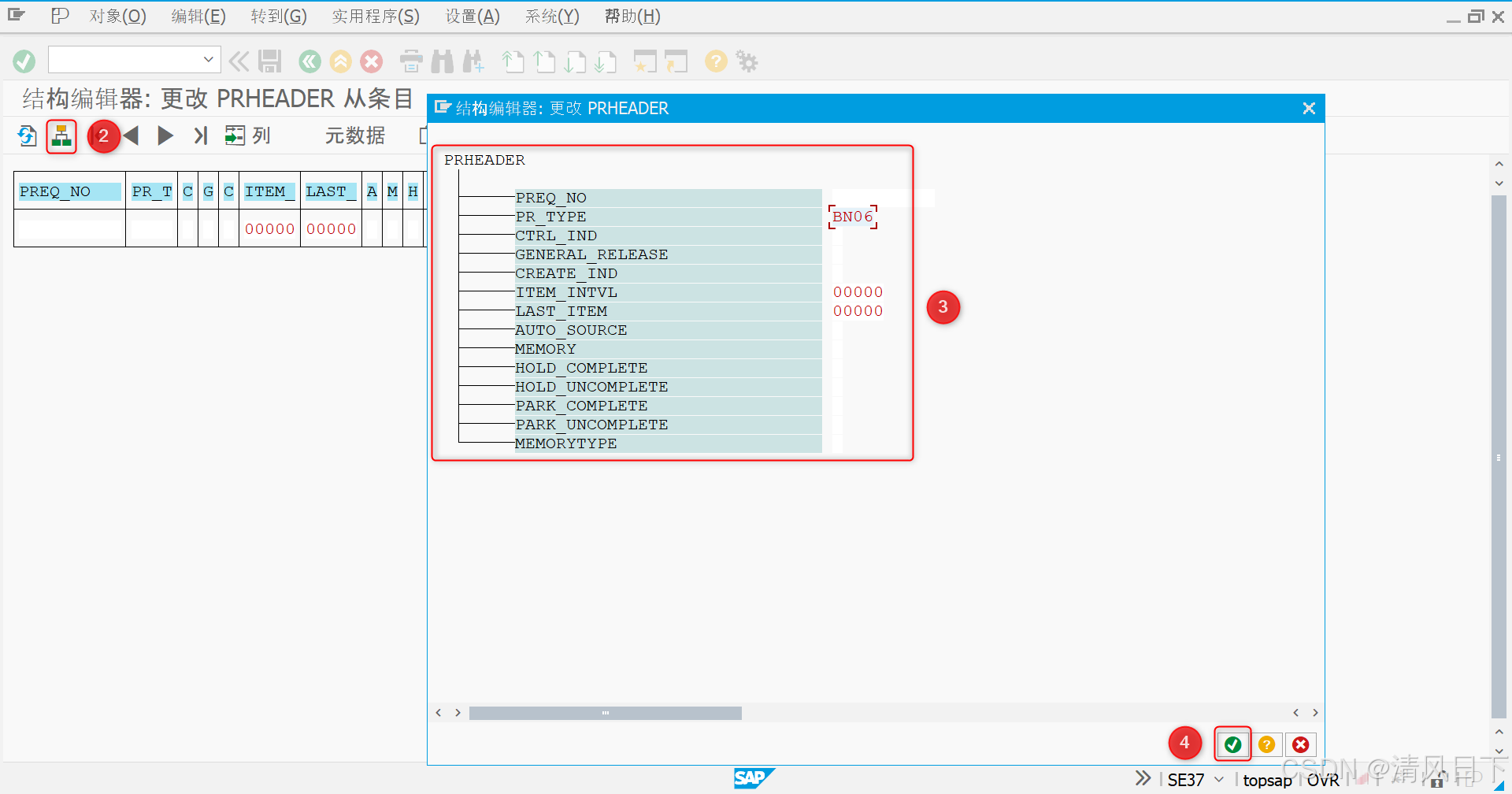Click the green Enter checkmark in main toolbar
The width and height of the screenshot is (1512, 794).
[24, 61]
